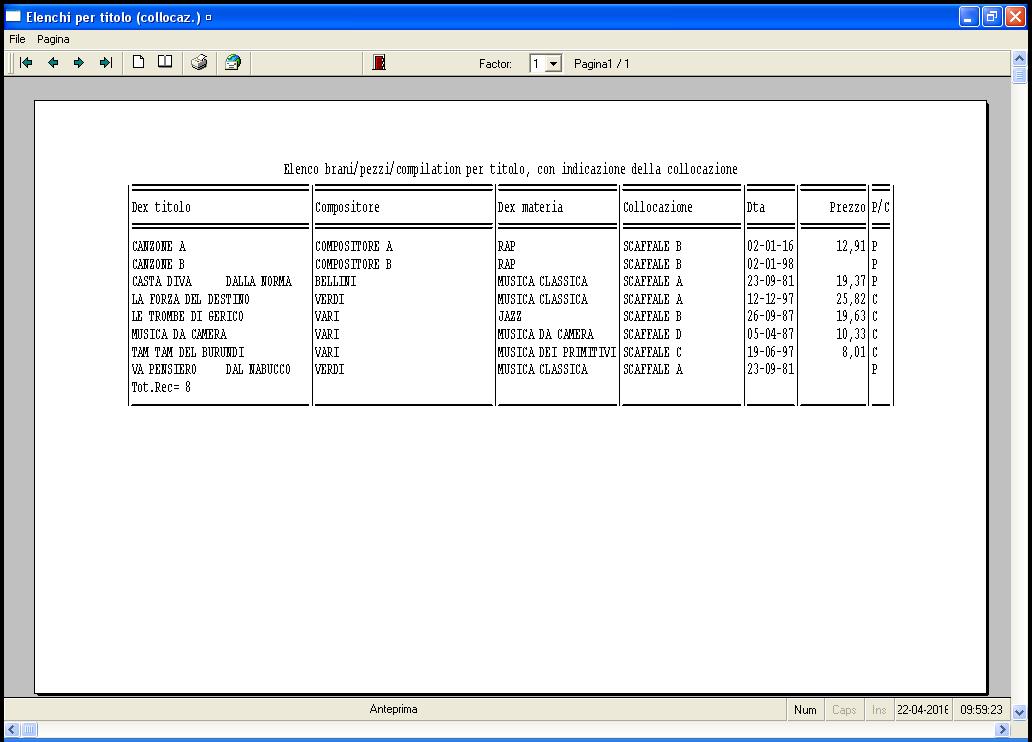
Task: Print the report with the printer icon
Action: coord(199,63)
